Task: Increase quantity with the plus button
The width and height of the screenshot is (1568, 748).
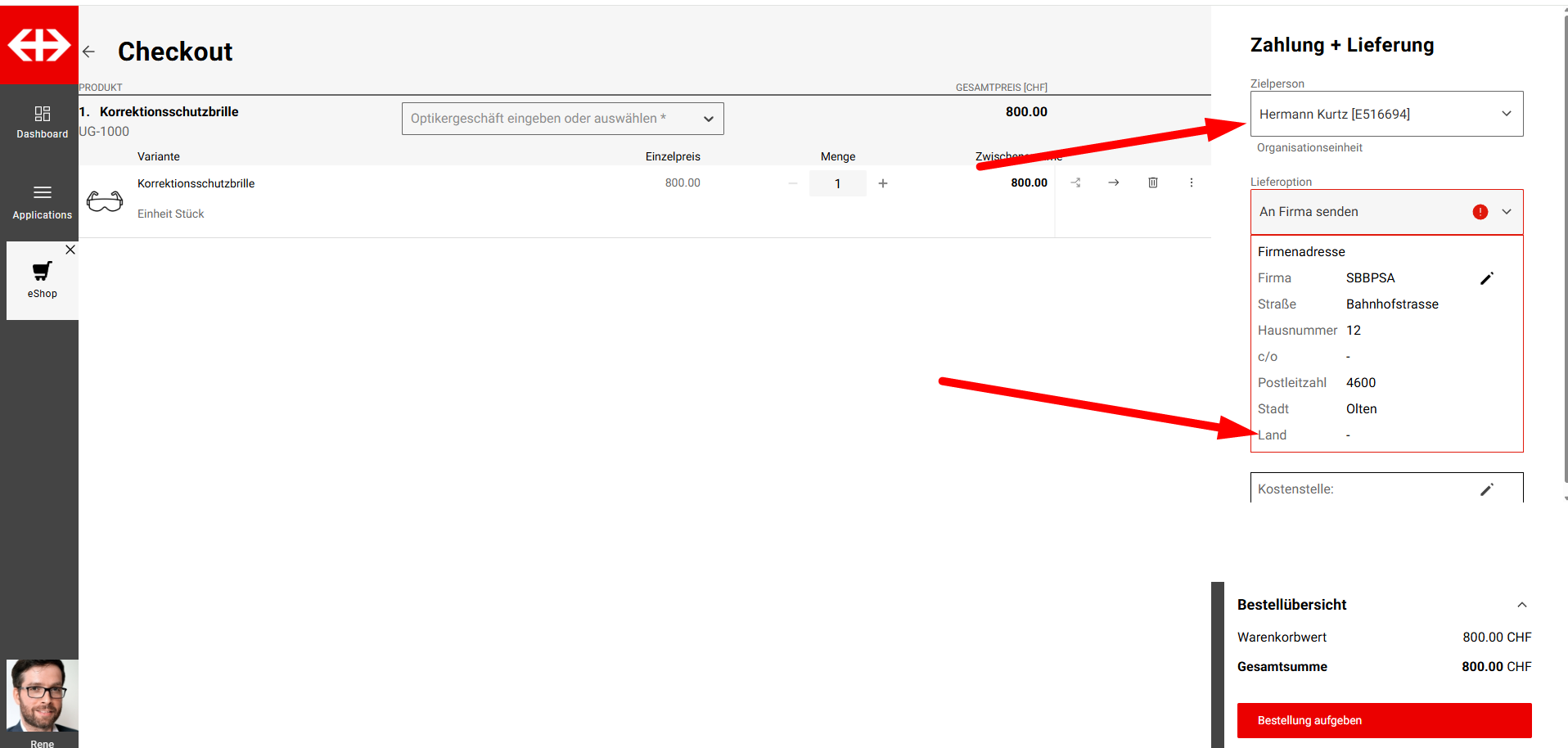Action: tap(882, 183)
